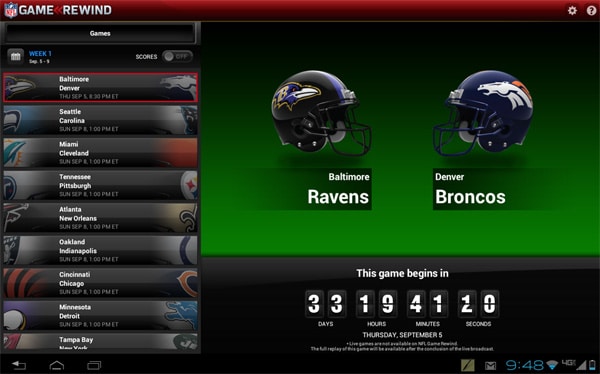Open the Minnesota vs Detroit game
Image resolution: width=600 pixels, height=374 pixels.
(101, 315)
